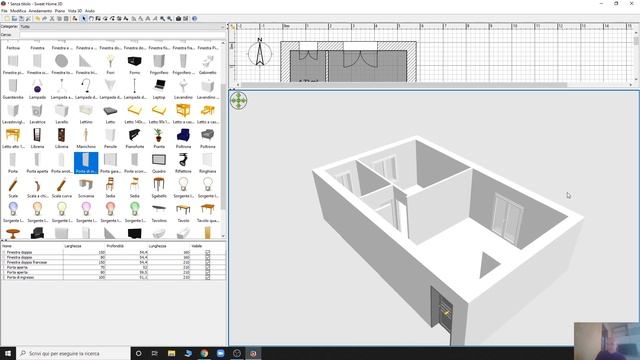The image size is (640, 360).
Task: Select Scala curva staircase item
Action: click(x=62, y=187)
